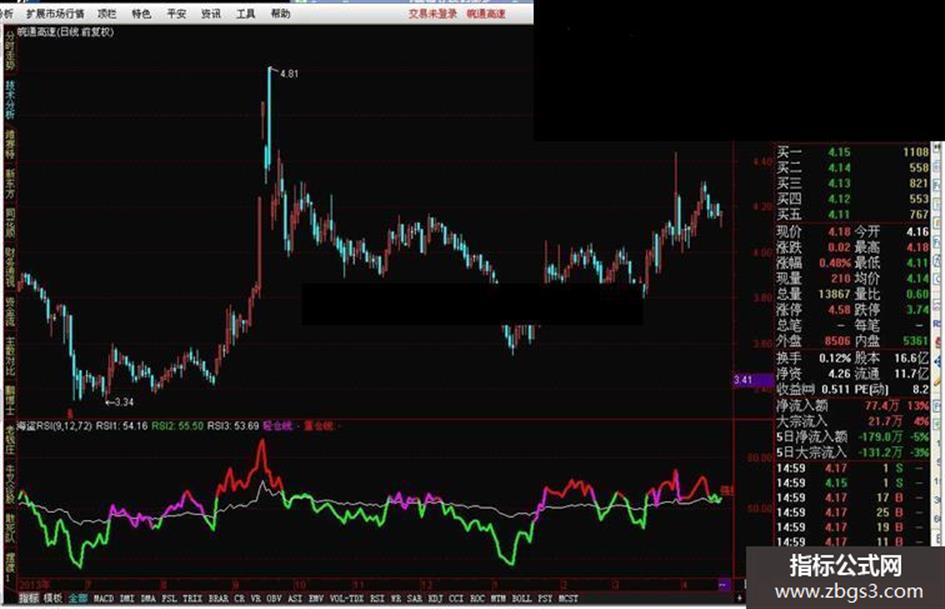The height and width of the screenshot is (609, 945).
Task: Click the scroll arrow right of MCST
Action: [x=739, y=598]
